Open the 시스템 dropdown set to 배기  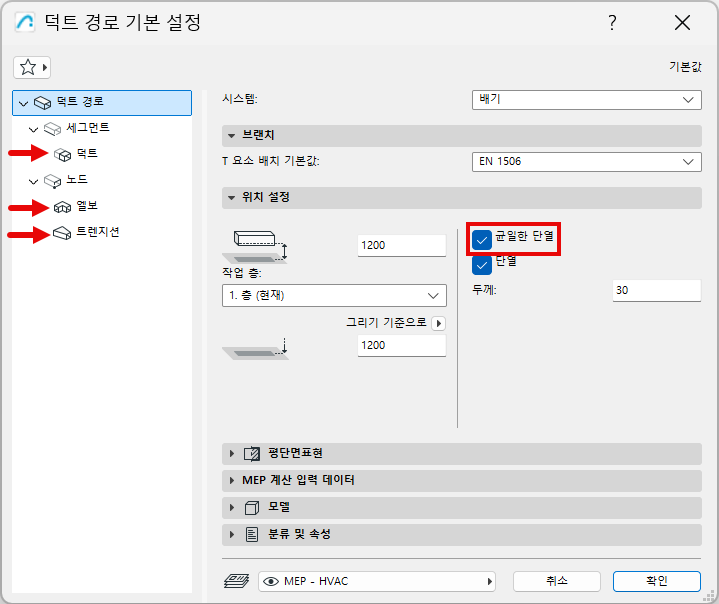click(x=586, y=100)
